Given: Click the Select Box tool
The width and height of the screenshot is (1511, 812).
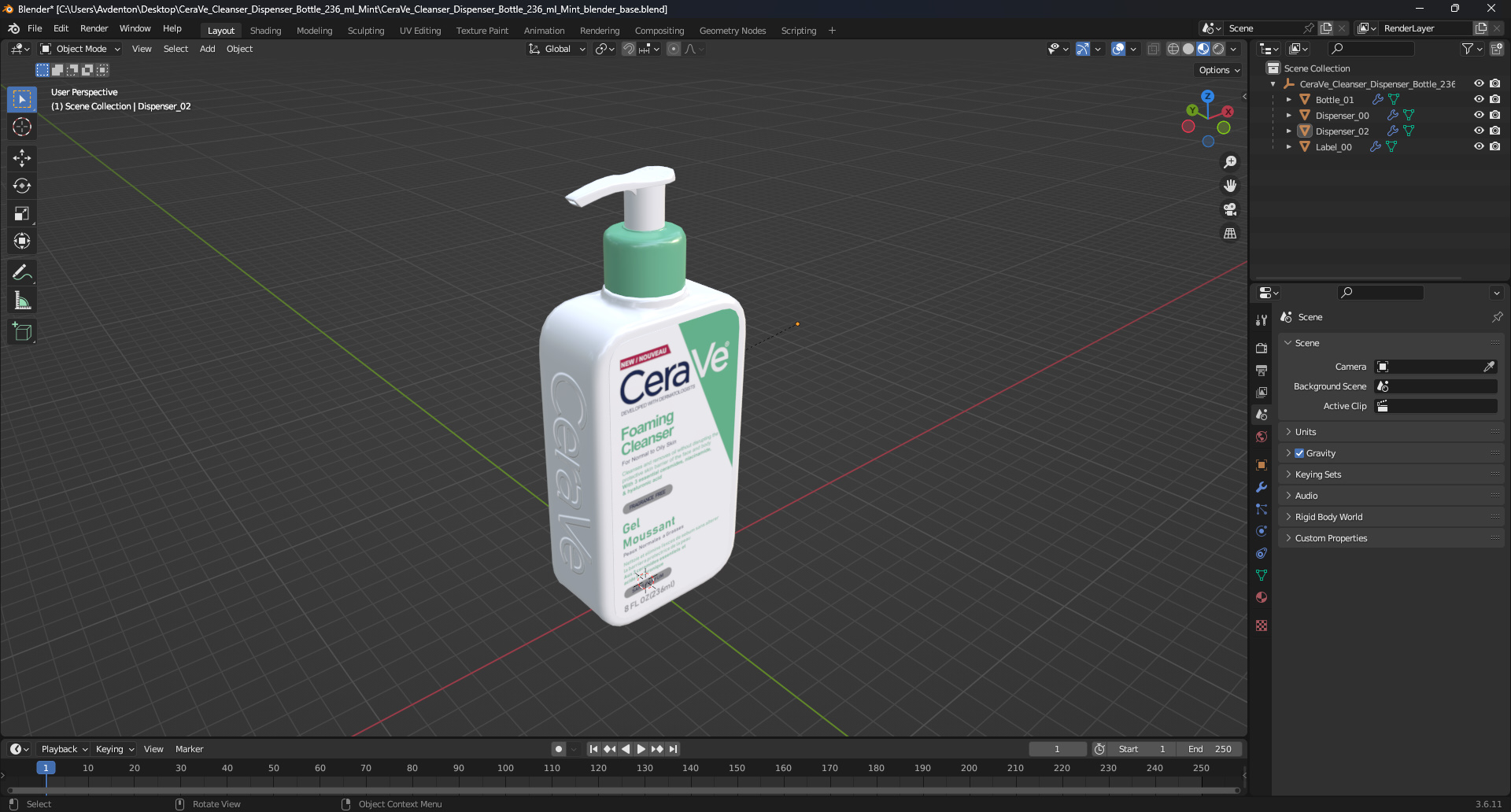Looking at the screenshot, I should point(22,99).
